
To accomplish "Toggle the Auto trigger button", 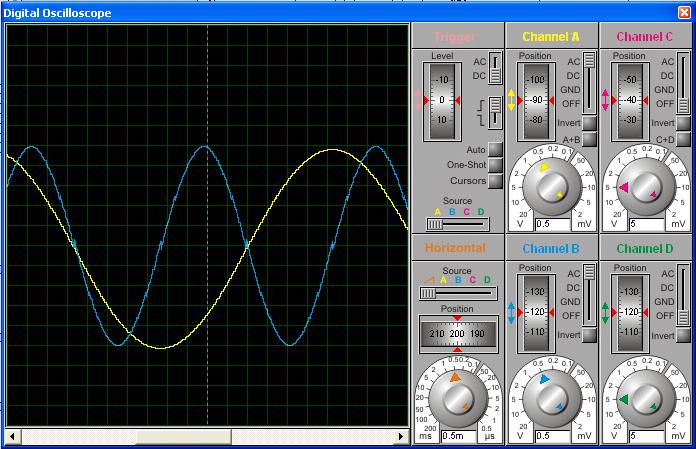I will point(495,150).
